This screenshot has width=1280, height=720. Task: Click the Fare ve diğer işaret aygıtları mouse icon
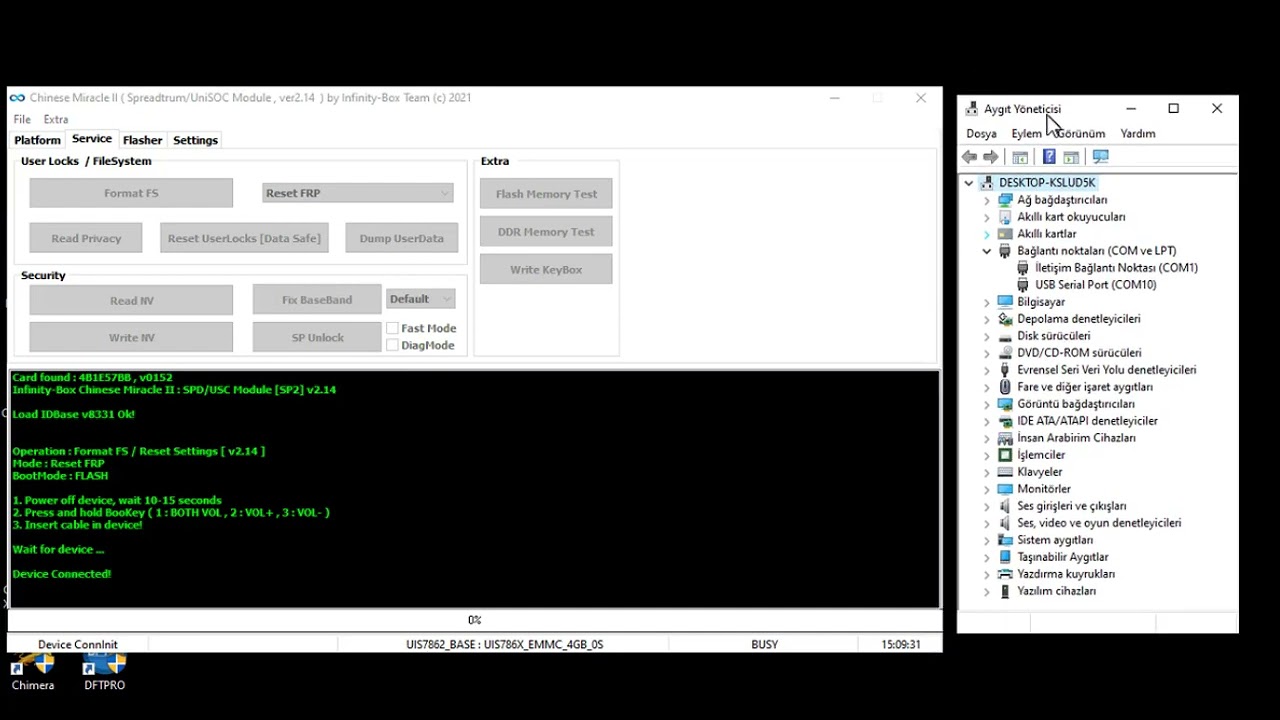coord(1005,387)
